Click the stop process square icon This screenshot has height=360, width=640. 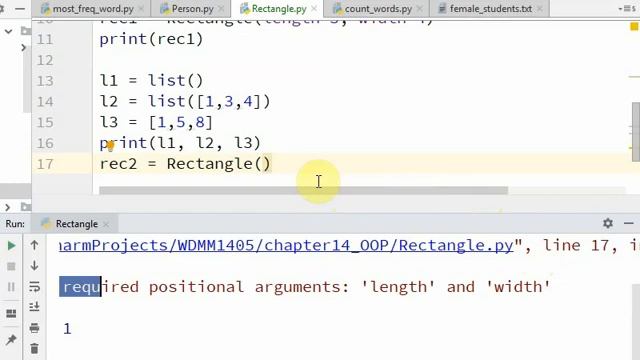11,267
